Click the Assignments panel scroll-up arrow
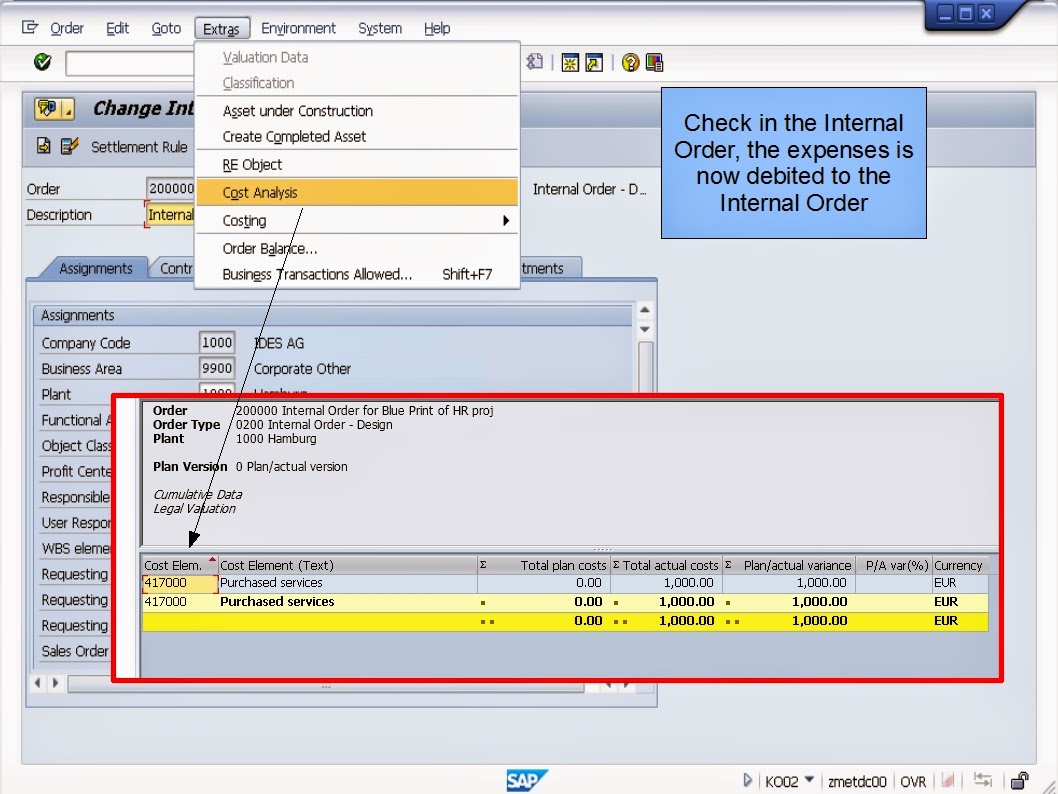 (645, 310)
